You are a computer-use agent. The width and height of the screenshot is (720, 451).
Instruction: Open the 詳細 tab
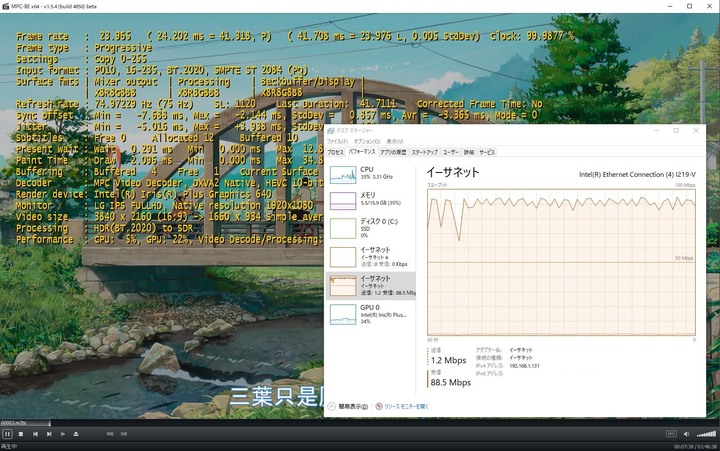(469, 152)
